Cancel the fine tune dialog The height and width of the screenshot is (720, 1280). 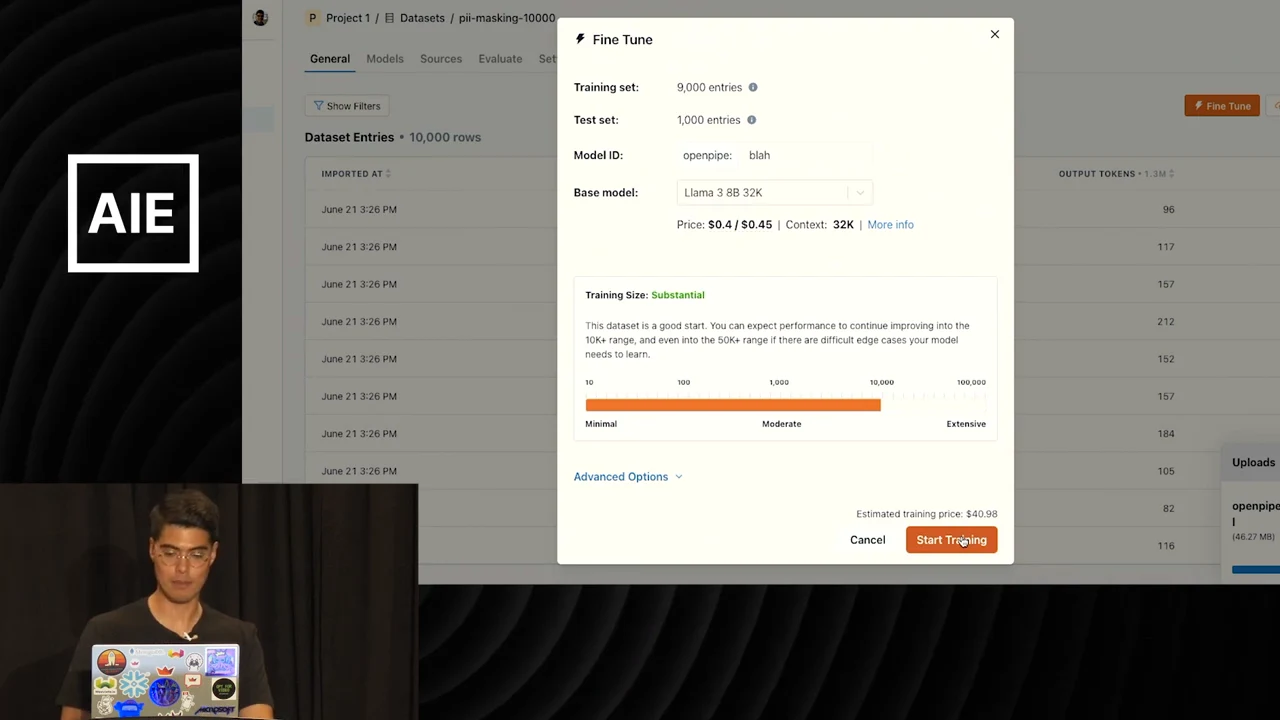click(x=867, y=540)
